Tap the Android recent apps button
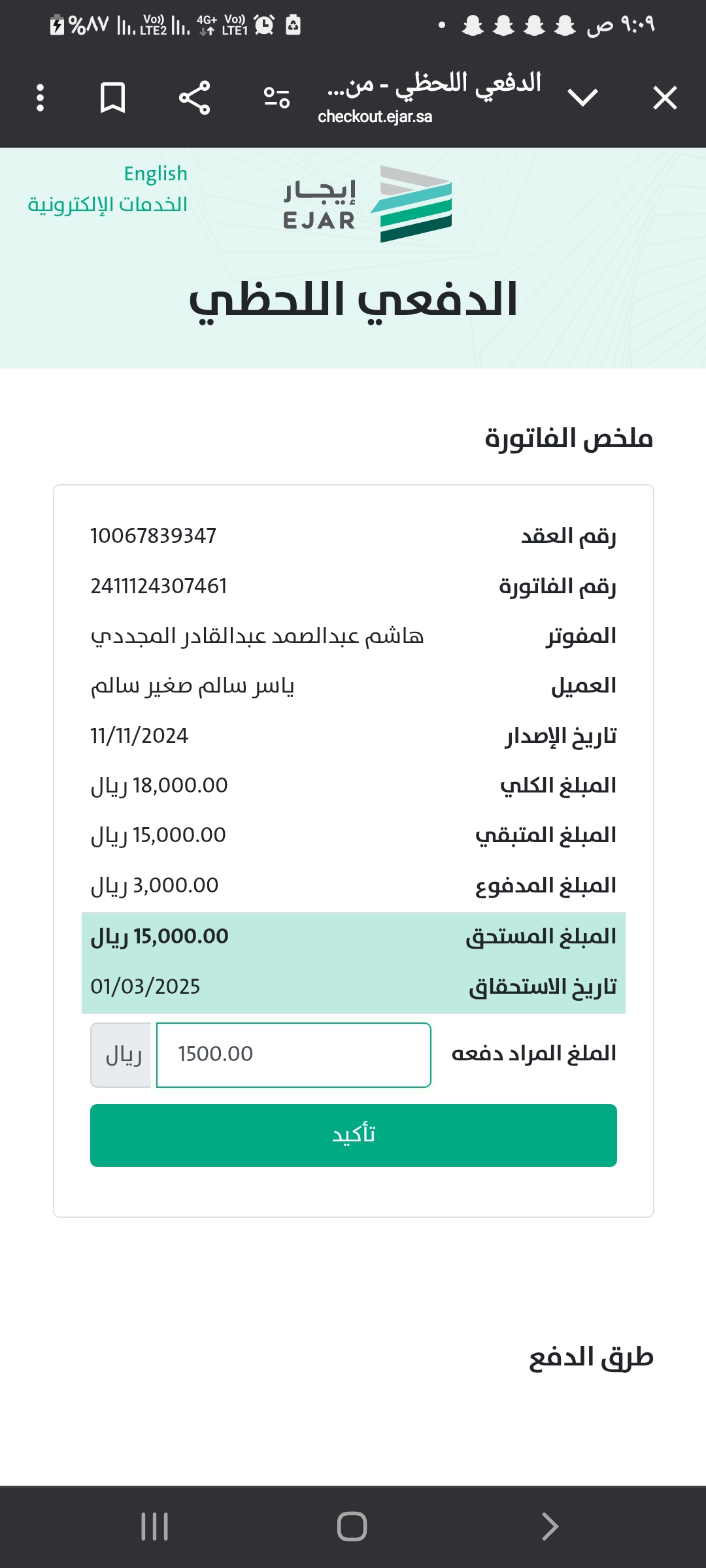706x1568 pixels. [x=155, y=1527]
